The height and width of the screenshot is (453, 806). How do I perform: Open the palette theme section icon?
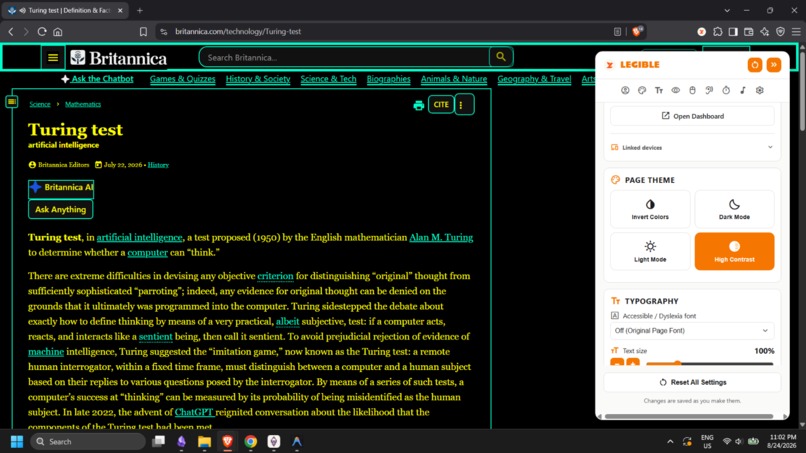(642, 90)
